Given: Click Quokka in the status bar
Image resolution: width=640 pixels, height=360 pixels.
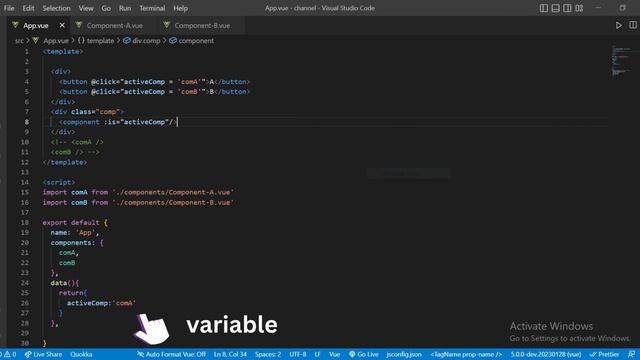Looking at the screenshot, I should pyautogui.click(x=81, y=354).
